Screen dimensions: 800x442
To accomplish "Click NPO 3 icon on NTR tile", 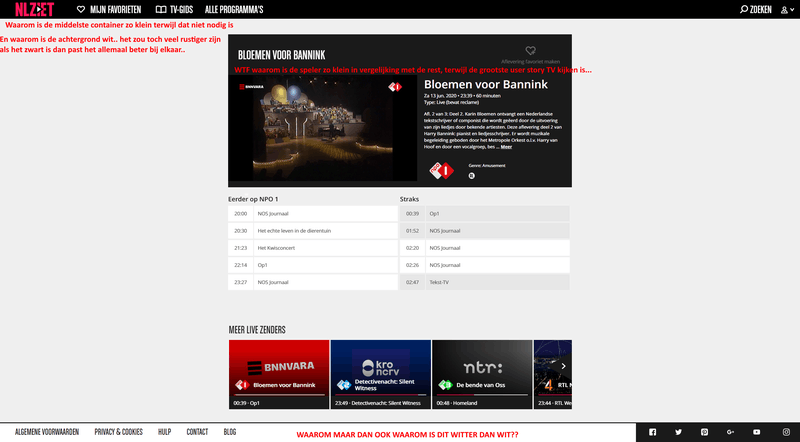I will click(445, 385).
